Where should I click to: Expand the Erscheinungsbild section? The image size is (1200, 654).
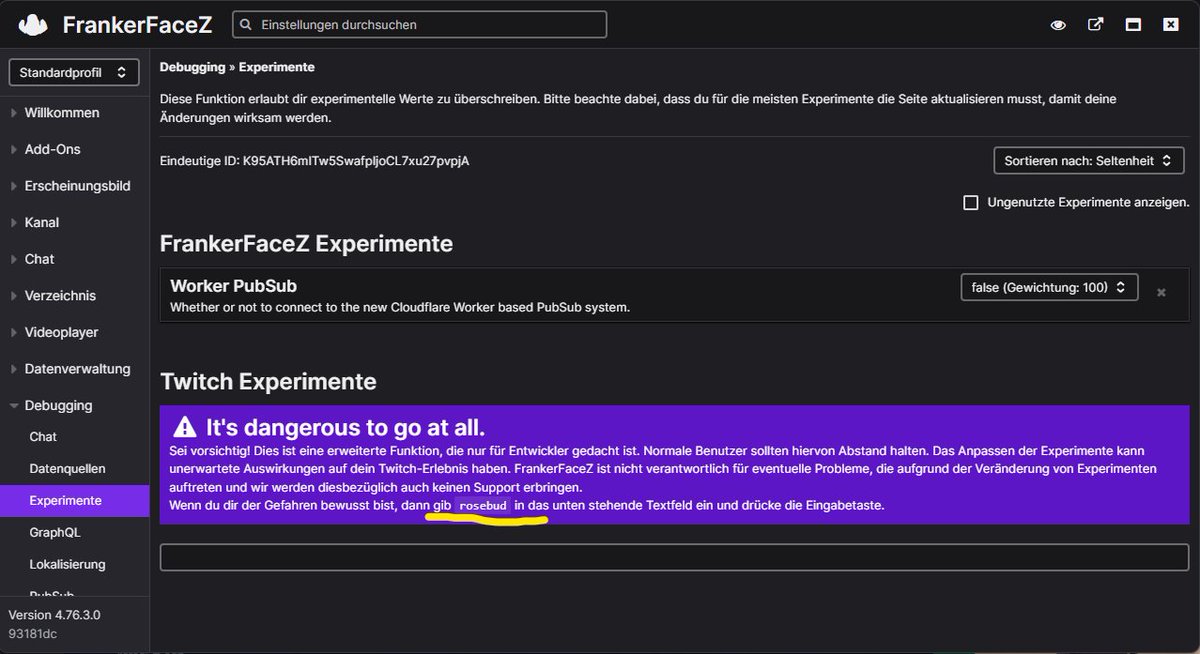tap(77, 186)
